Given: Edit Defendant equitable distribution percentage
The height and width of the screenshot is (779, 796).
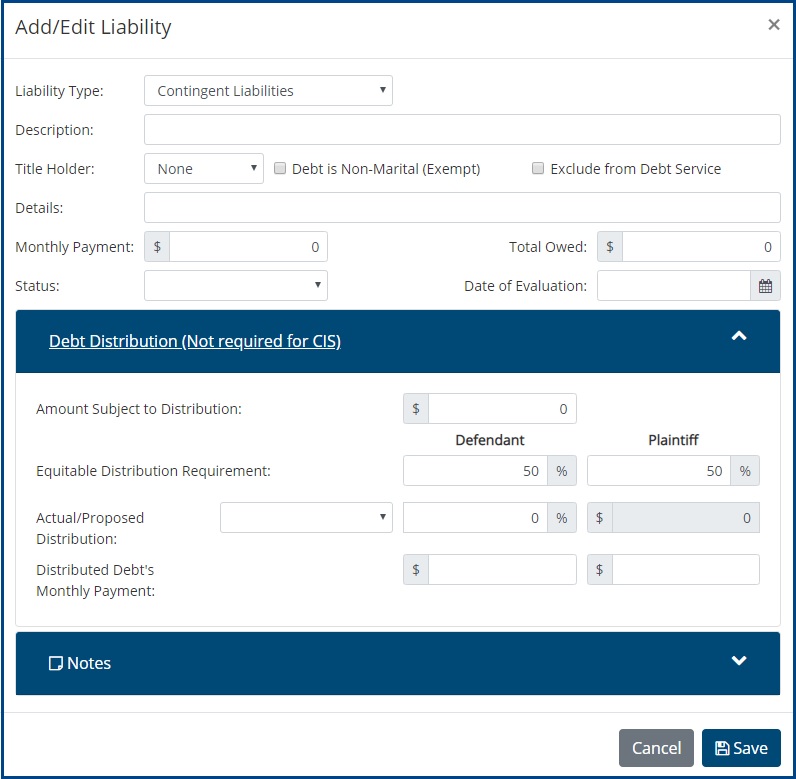Looking at the screenshot, I should coord(475,470).
